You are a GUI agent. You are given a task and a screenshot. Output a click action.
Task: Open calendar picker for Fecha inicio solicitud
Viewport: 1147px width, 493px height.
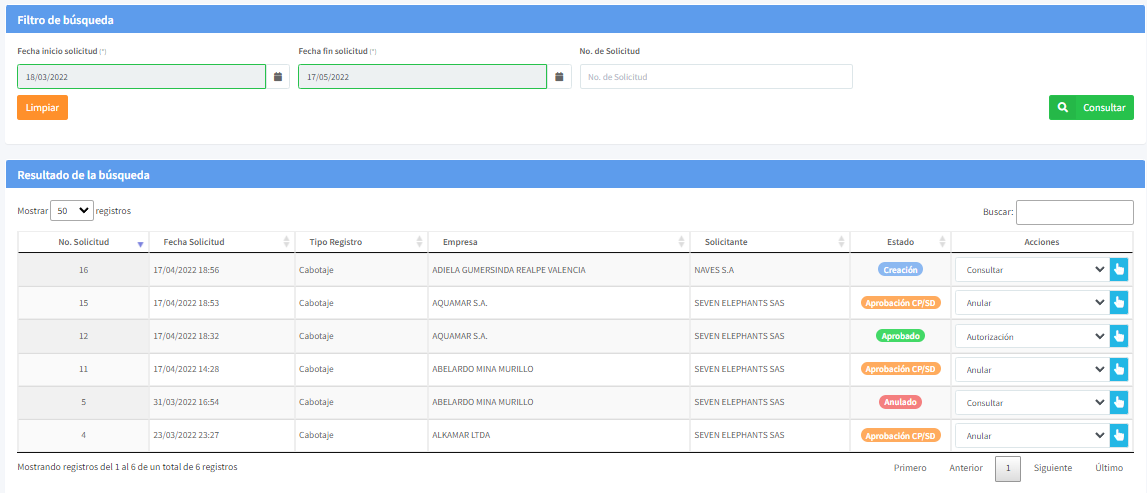(x=278, y=77)
